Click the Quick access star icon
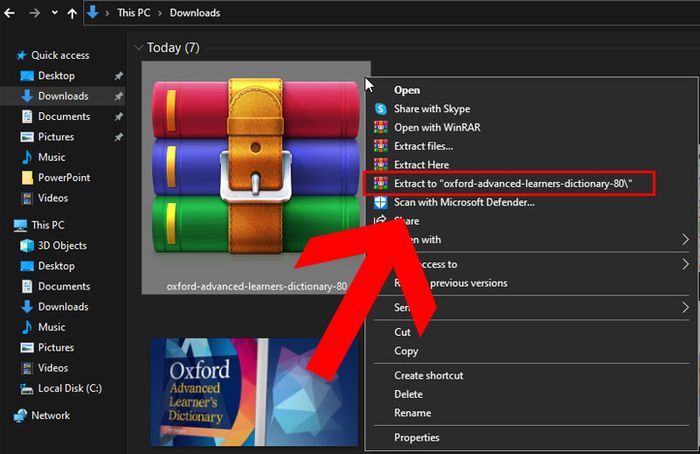 pos(20,56)
